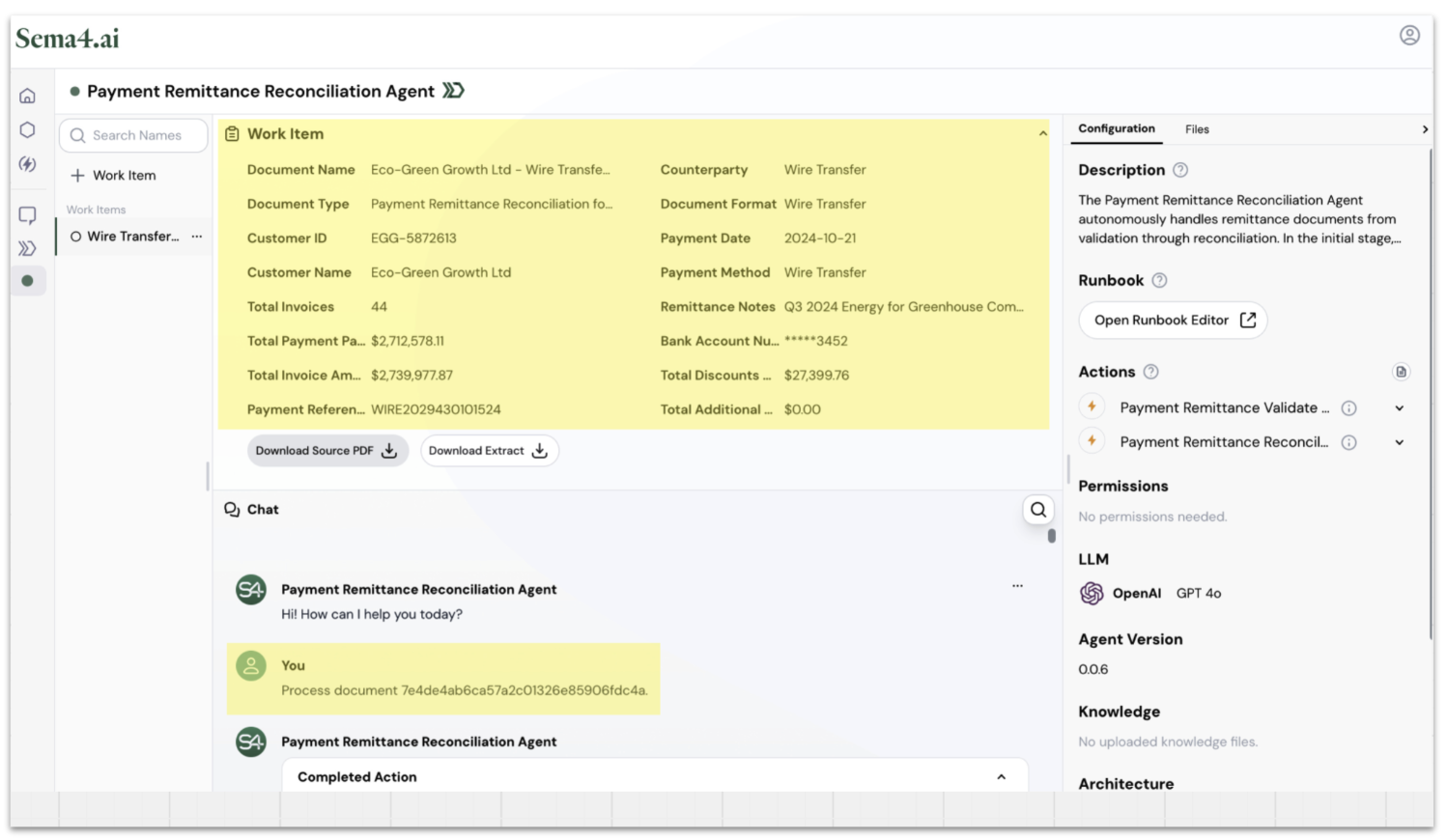1447x840 pixels.
Task: Click the Customer Name value Eco-Green Growth Ltd
Action: click(x=440, y=273)
